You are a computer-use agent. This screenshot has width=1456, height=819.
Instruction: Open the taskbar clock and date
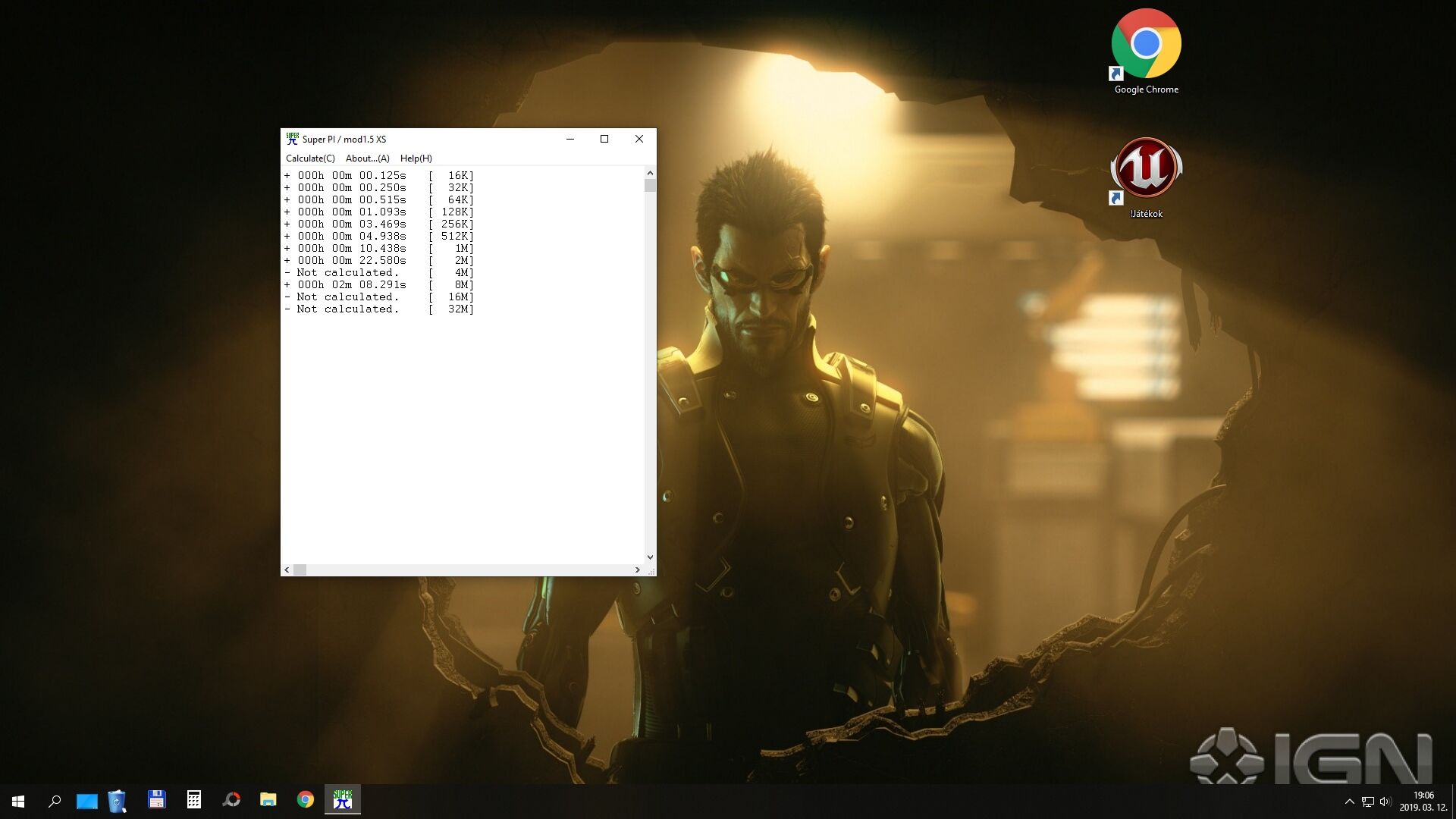tap(1423, 801)
